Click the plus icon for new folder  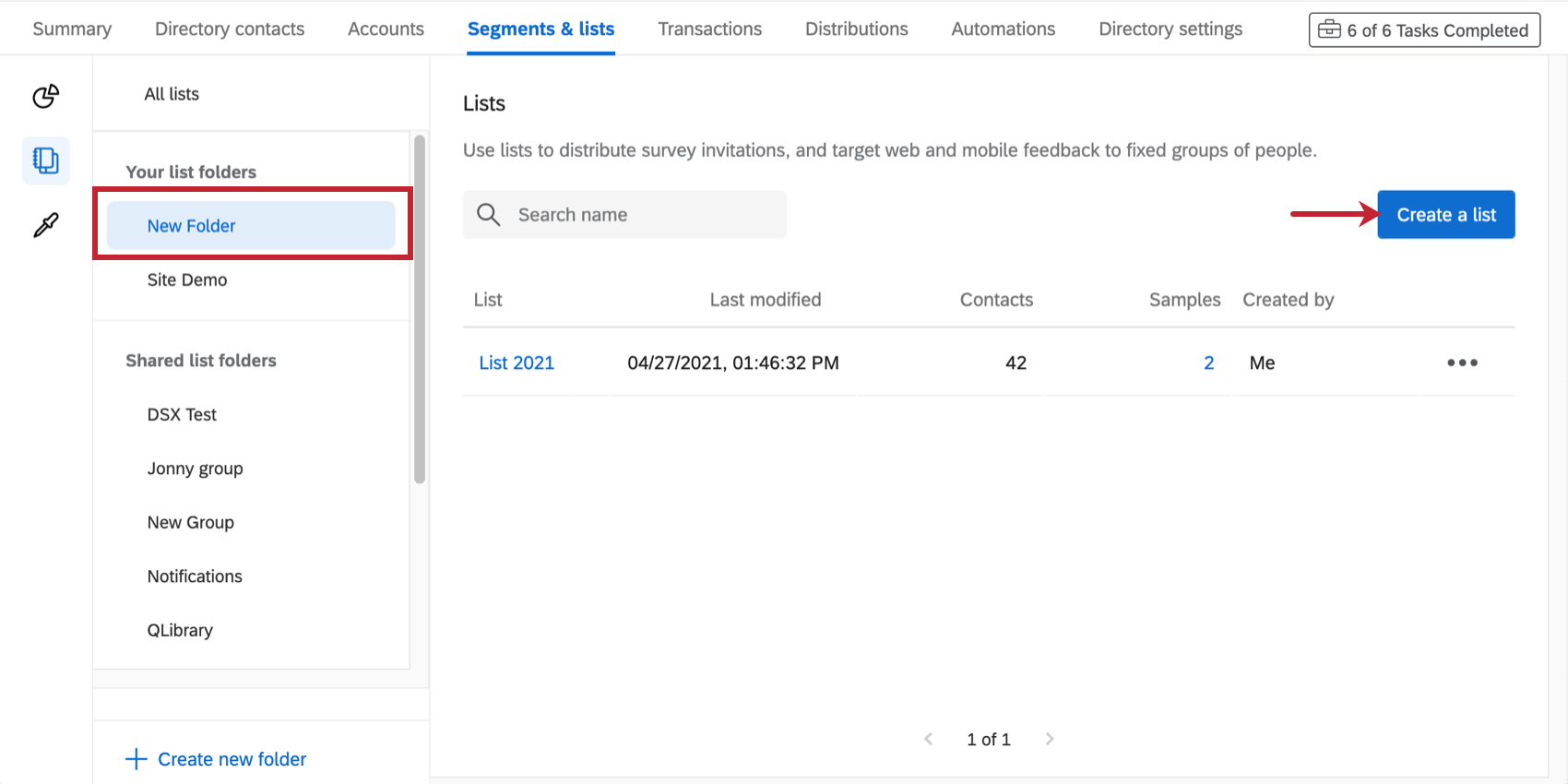137,759
